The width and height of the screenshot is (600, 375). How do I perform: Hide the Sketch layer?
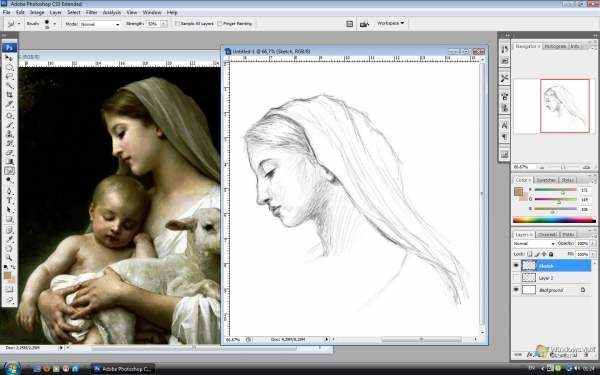[516, 265]
